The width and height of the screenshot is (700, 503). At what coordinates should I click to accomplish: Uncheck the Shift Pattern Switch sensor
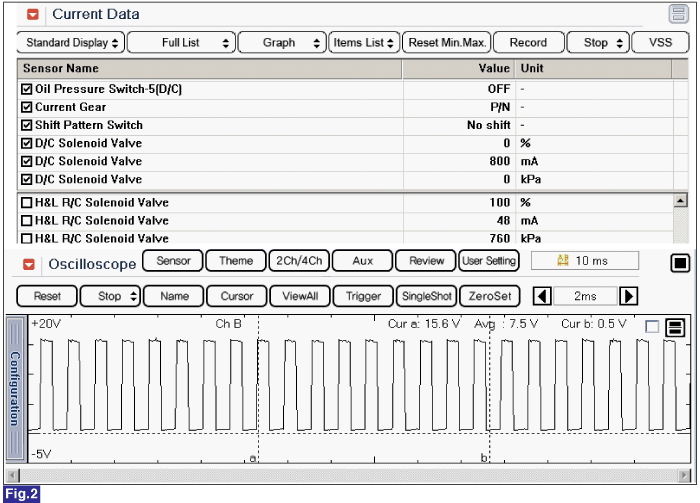(27, 125)
